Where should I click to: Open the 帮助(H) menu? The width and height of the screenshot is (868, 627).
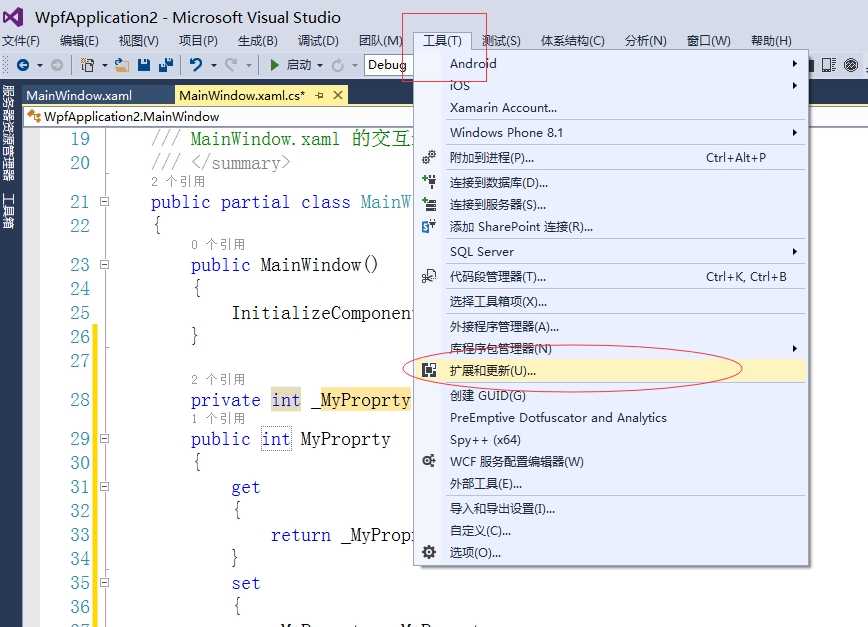pos(771,41)
